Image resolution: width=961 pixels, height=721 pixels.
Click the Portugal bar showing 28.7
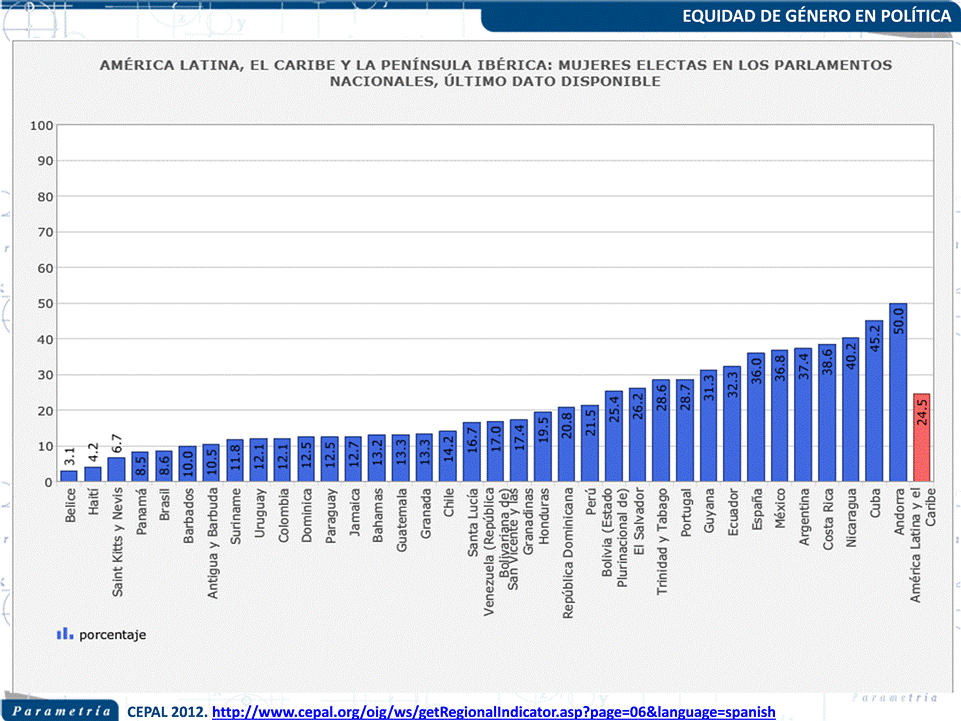685,431
